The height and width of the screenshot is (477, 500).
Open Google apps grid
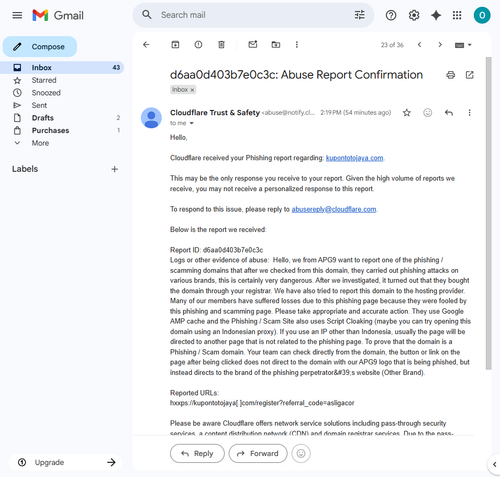(x=457, y=15)
